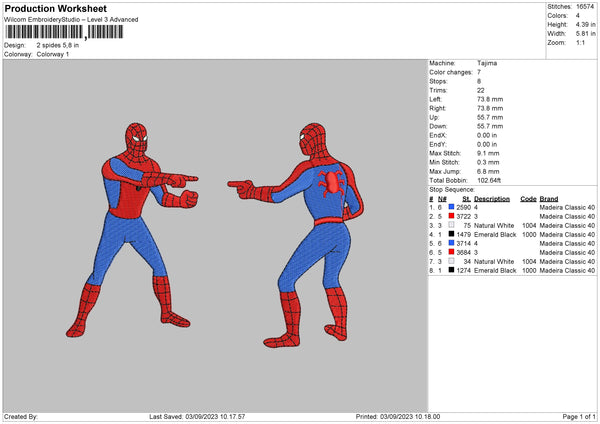Pick the red swatch beside 3684 stitches
600x424 pixels.
(452, 252)
